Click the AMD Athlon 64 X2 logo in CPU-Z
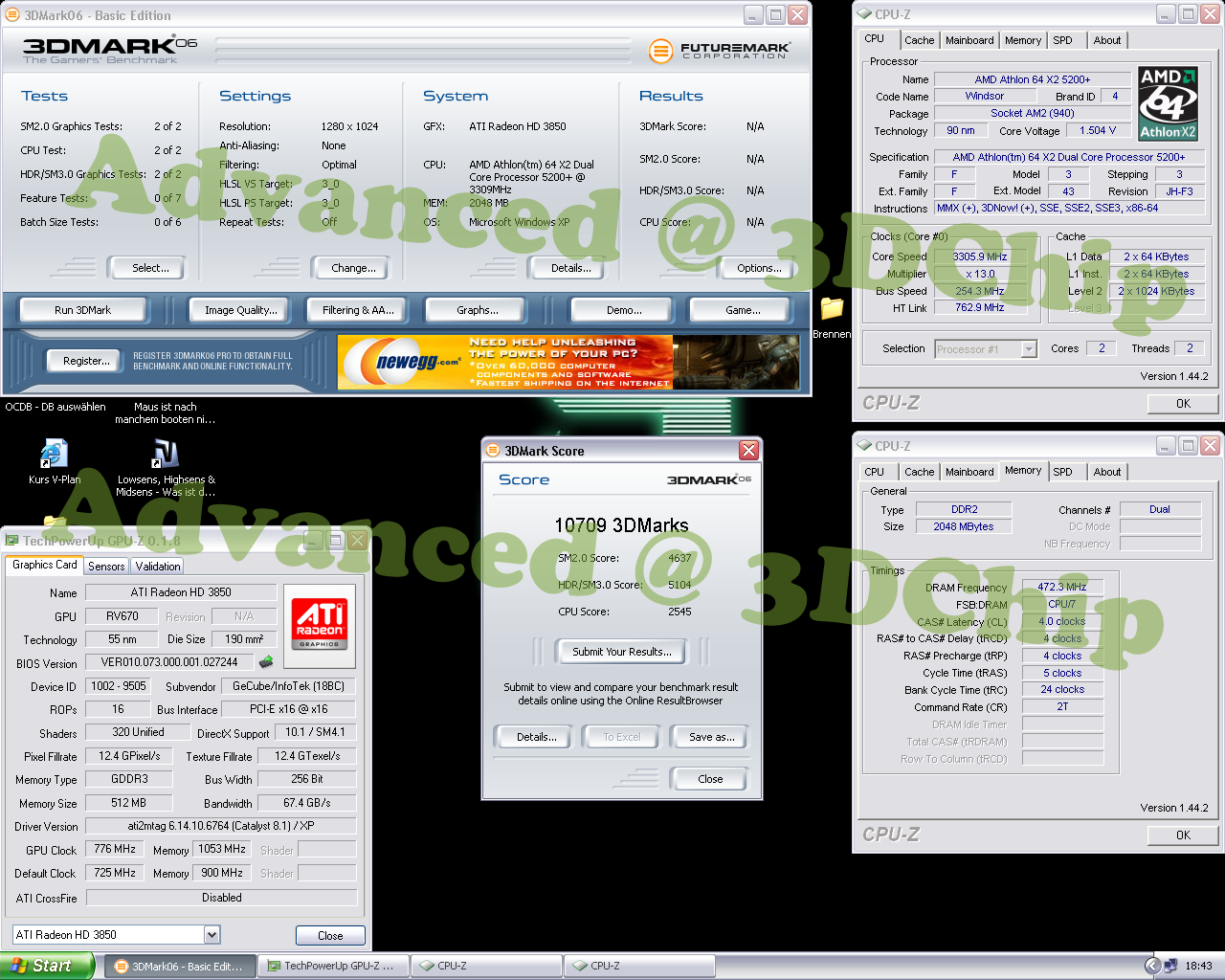This screenshot has height=980, width=1225. (1168, 103)
